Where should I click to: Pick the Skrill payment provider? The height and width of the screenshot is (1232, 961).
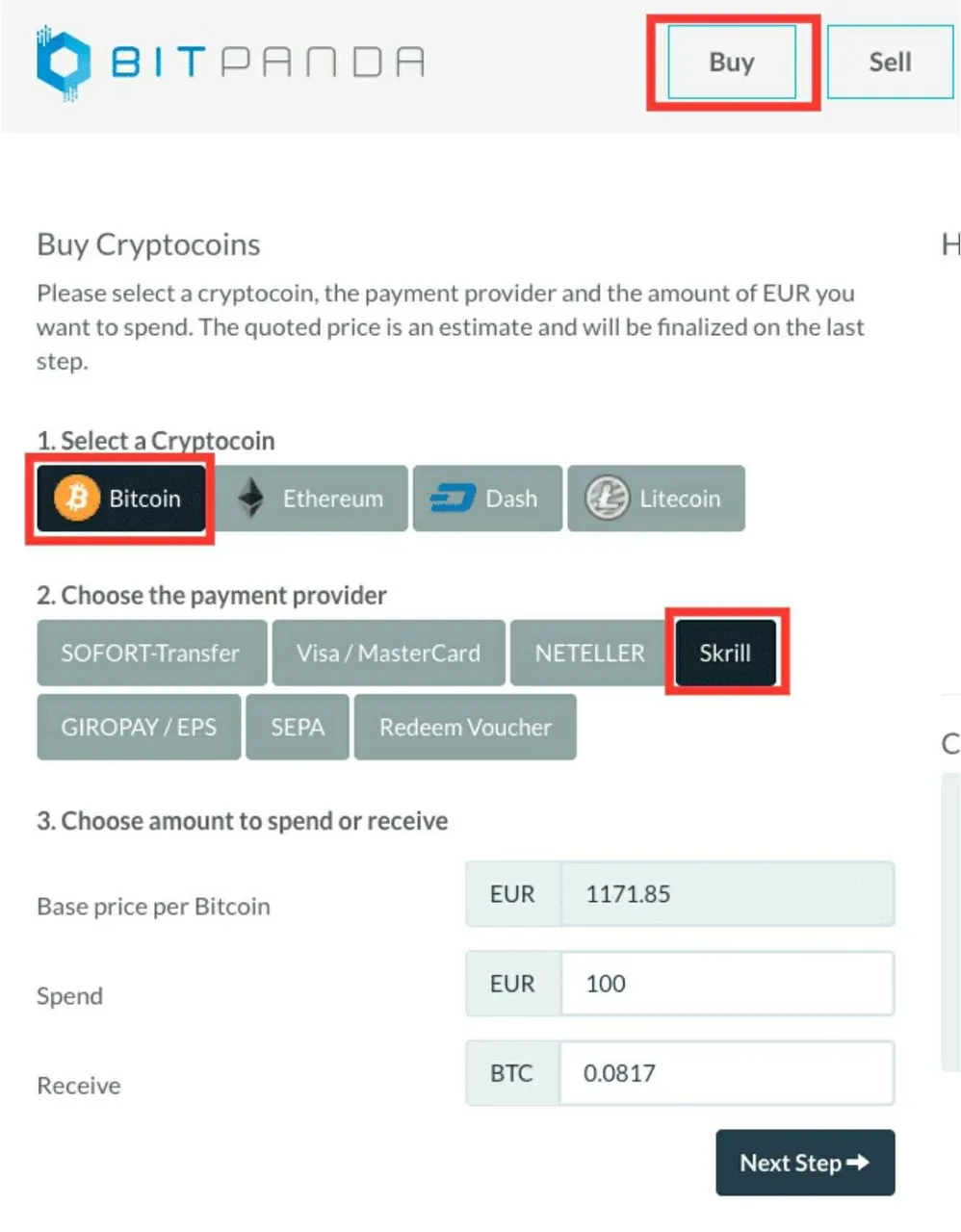725,654
